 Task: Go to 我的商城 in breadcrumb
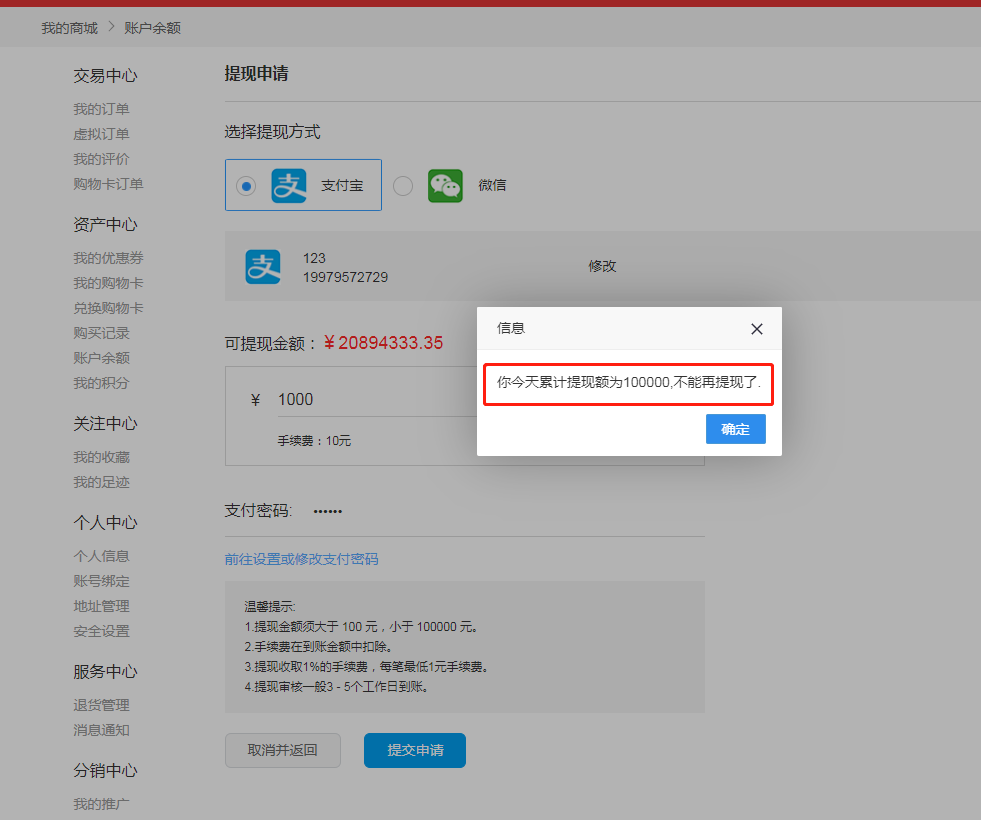point(69,28)
